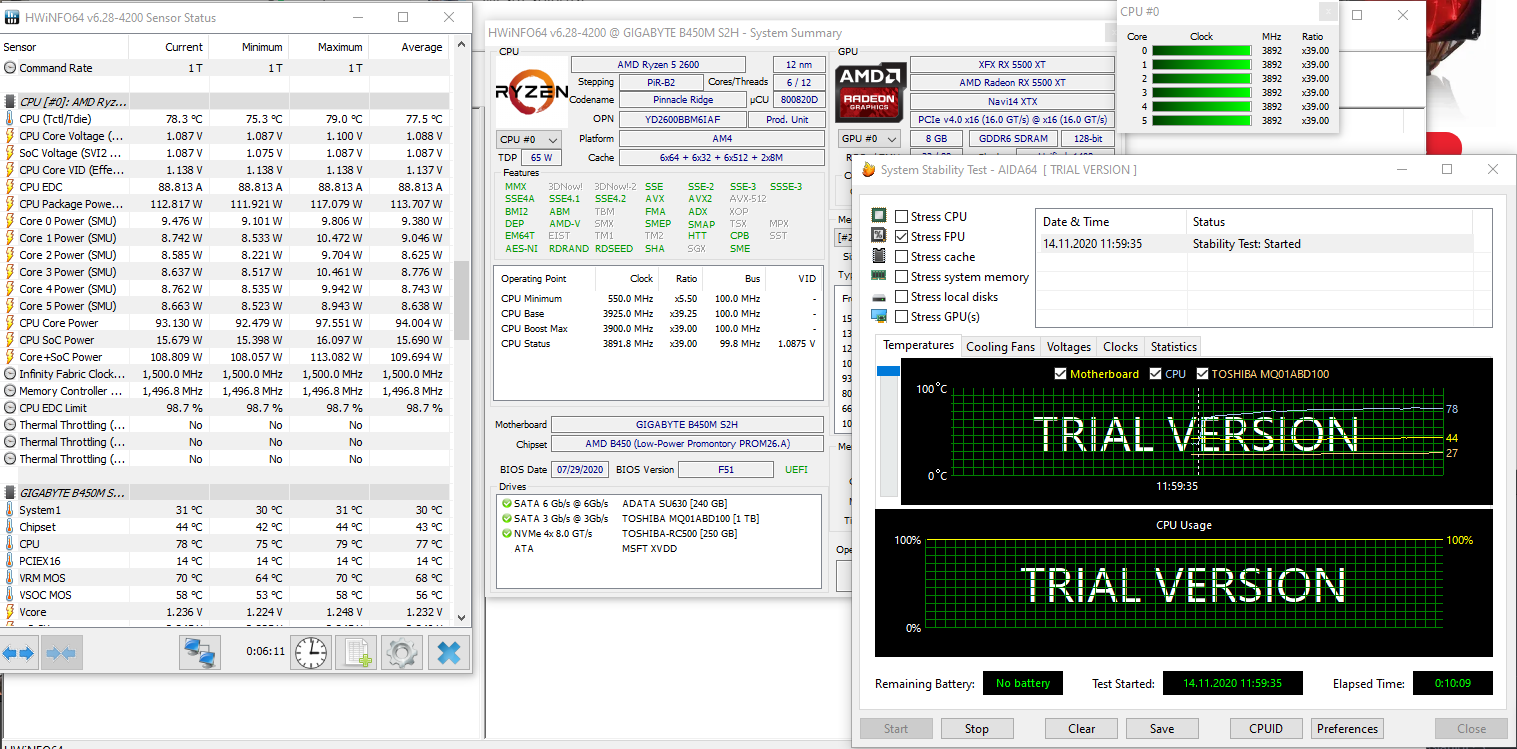Toggle the Motherboard graph checkbox
Viewport: 1517px width, 749px height.
pyautogui.click(x=1061, y=374)
